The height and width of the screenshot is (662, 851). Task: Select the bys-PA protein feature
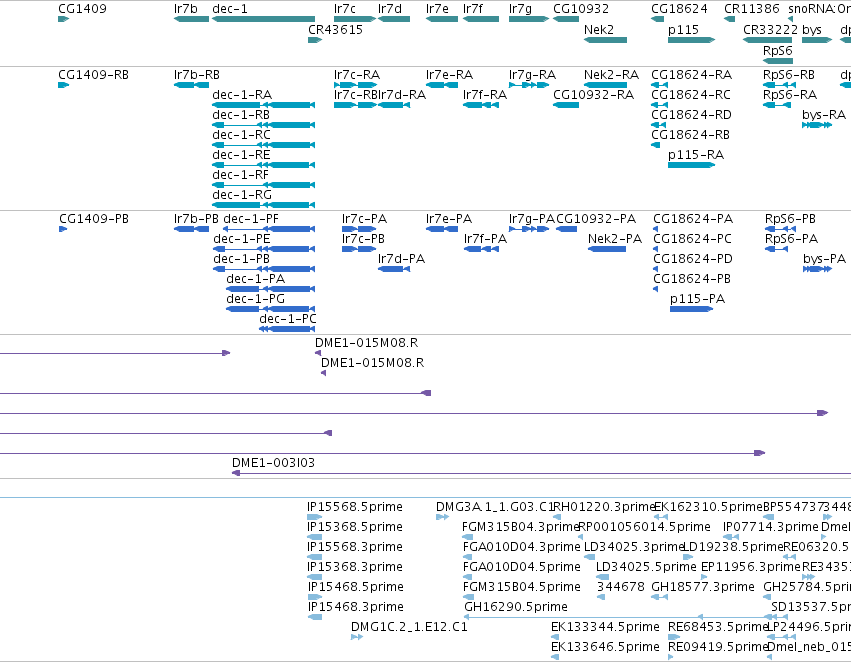(x=817, y=269)
